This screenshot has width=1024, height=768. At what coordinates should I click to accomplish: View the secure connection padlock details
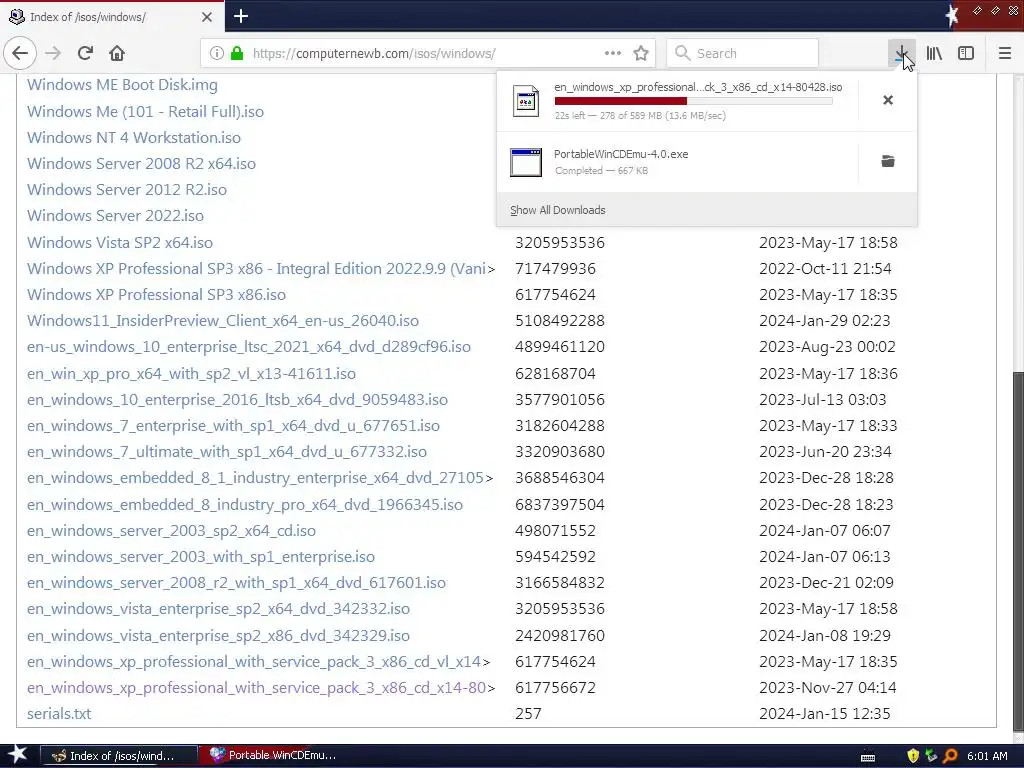(x=237, y=54)
